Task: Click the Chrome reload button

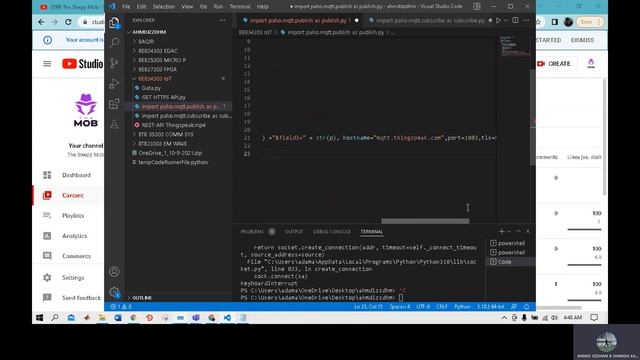Action: coord(68,22)
